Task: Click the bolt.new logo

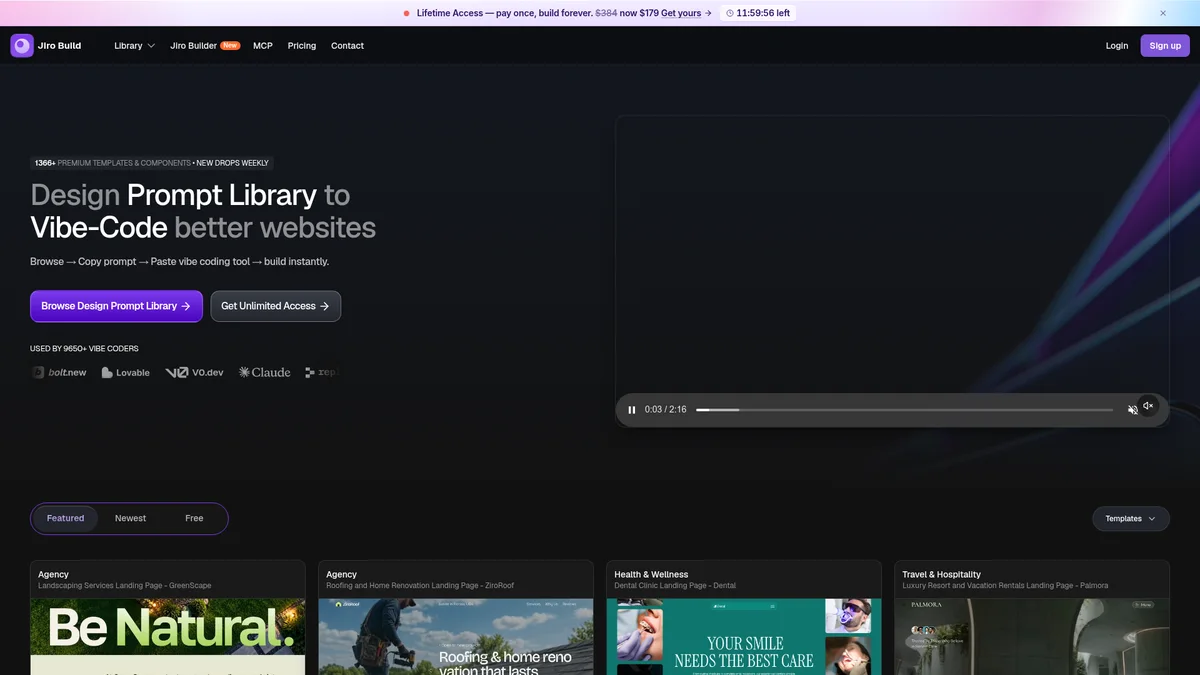Action: tap(59, 372)
